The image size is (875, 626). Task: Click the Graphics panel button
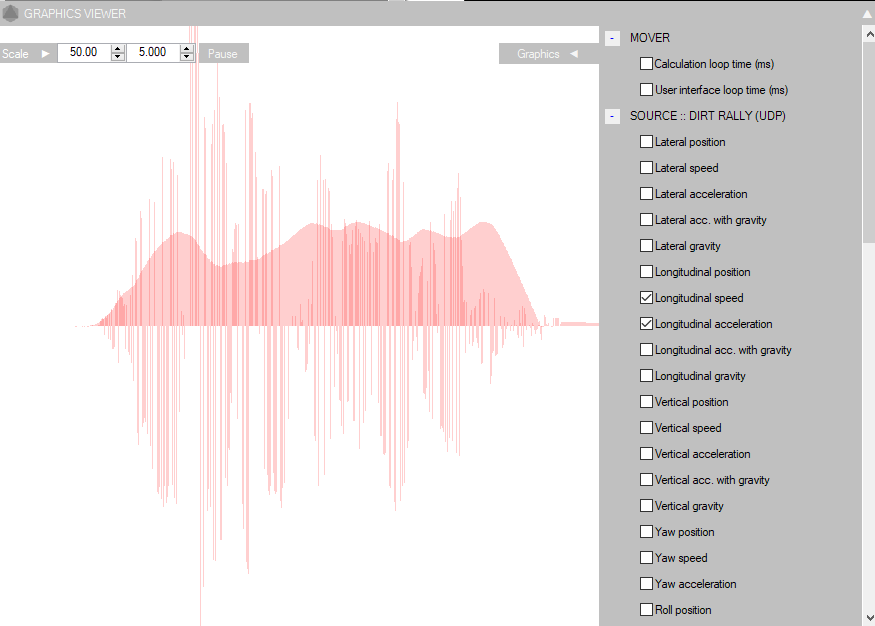(538, 54)
